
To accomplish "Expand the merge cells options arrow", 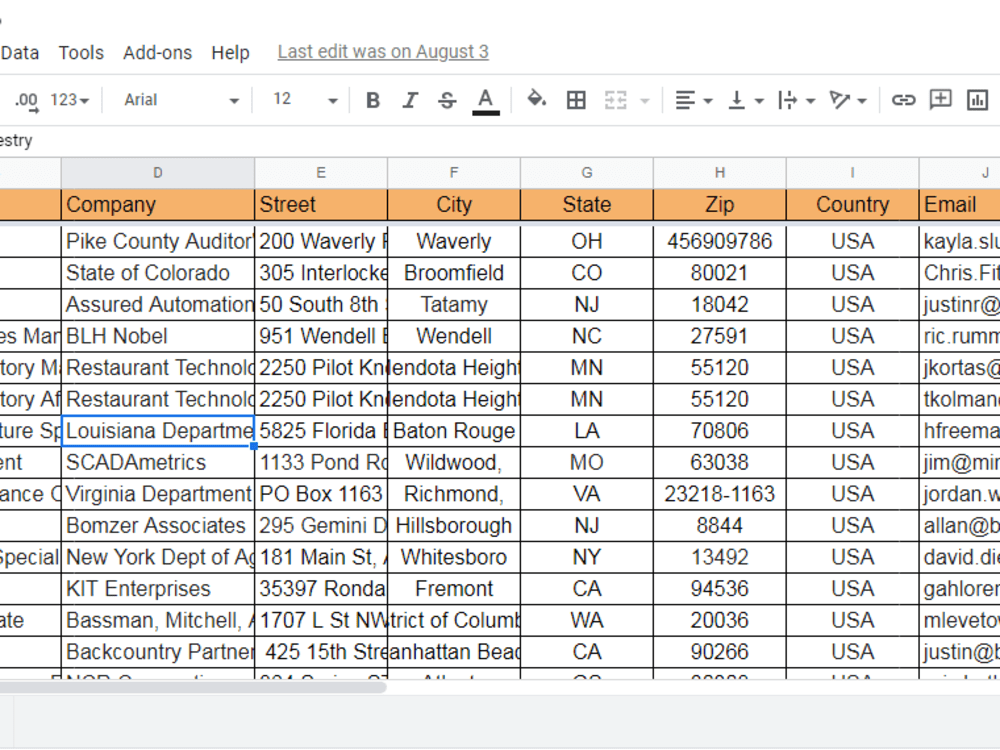I will click(645, 101).
